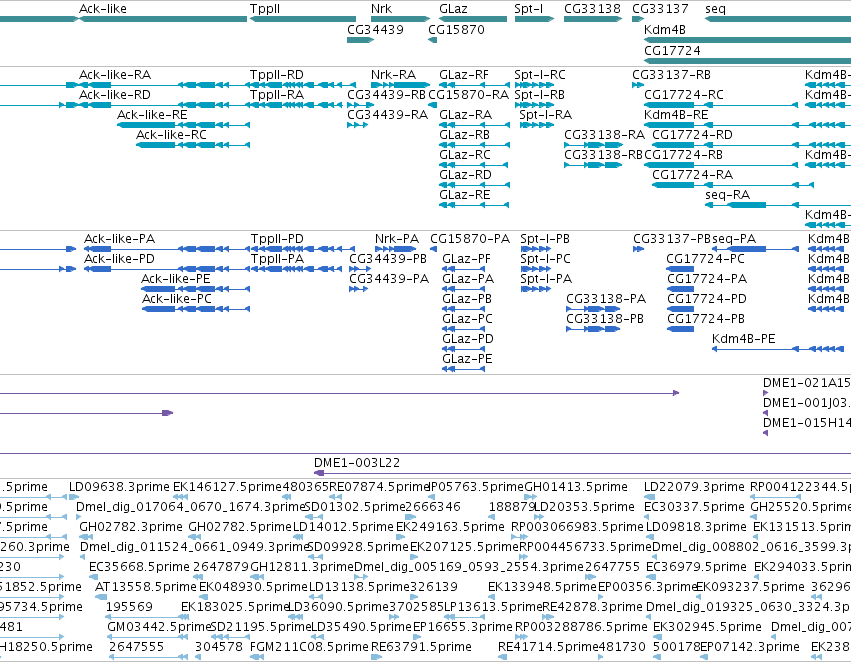Select the Kdm4B-PE protein label
851x662 pixels.
744,339
